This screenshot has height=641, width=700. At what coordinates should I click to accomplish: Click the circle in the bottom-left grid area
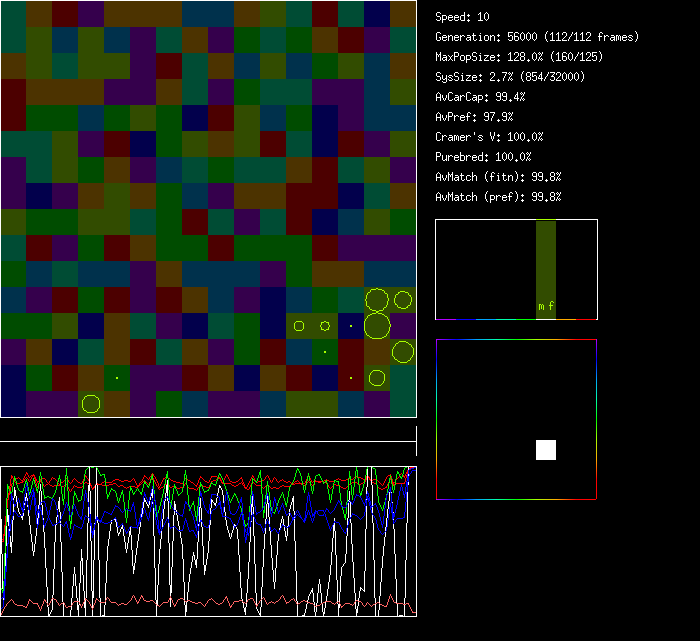point(91,403)
